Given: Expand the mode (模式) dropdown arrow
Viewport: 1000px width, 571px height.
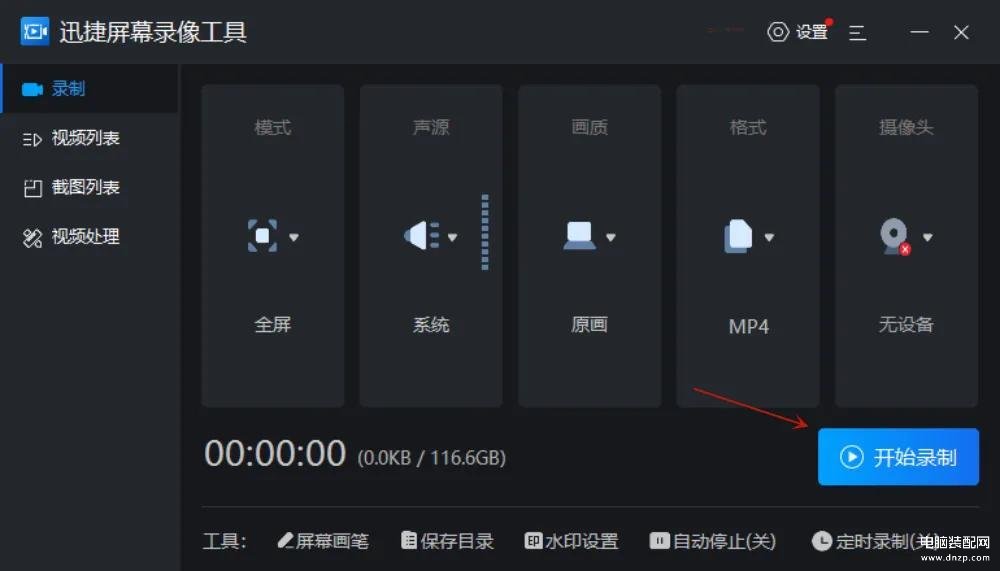Looking at the screenshot, I should click(293, 237).
